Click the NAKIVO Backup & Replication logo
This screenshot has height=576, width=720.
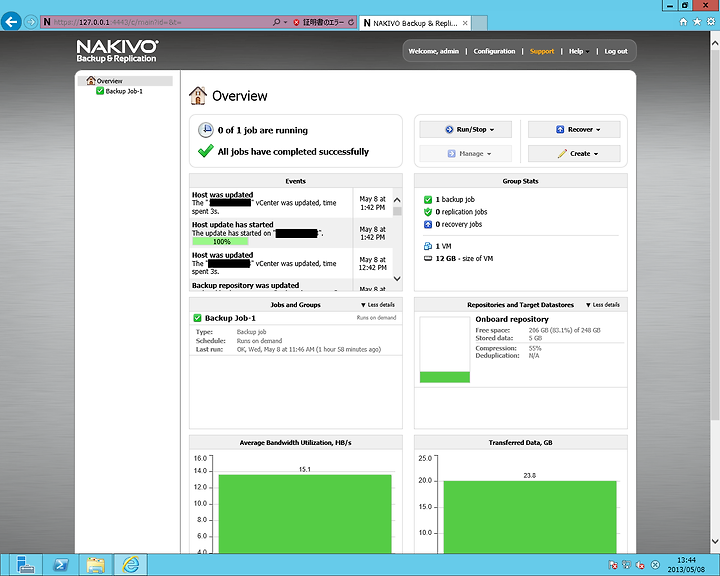click(117, 51)
